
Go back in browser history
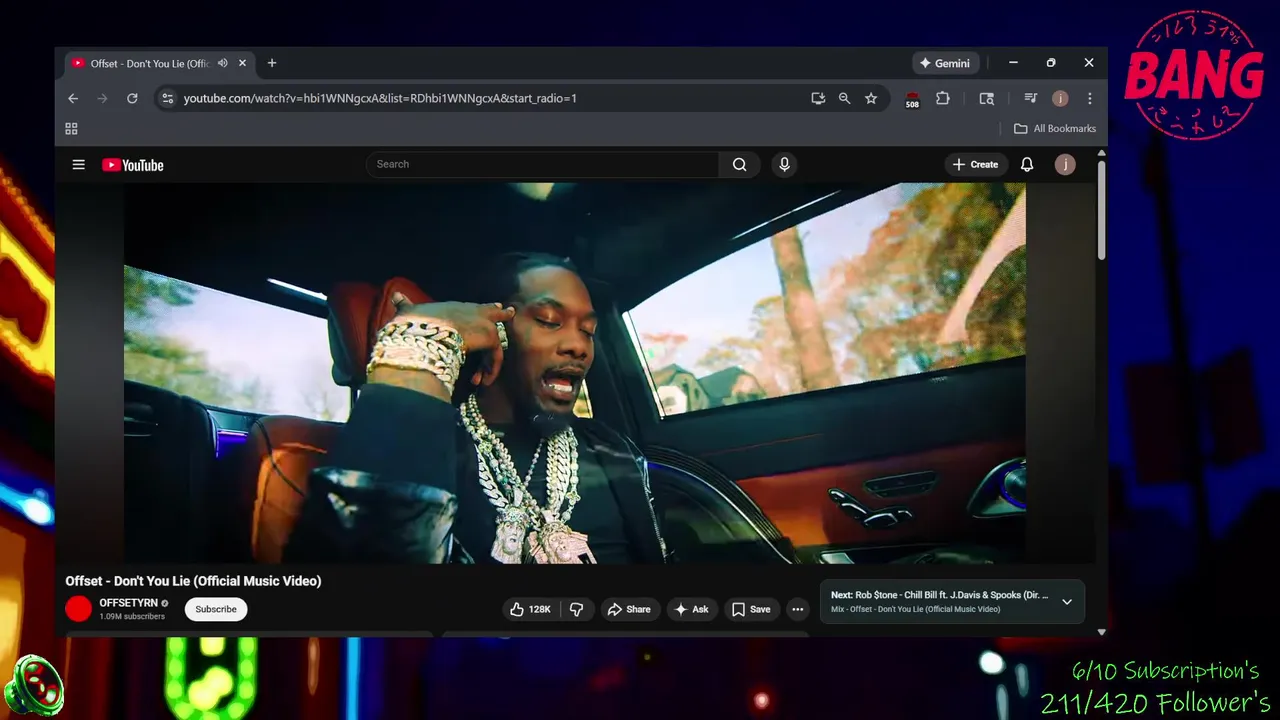pos(73,98)
